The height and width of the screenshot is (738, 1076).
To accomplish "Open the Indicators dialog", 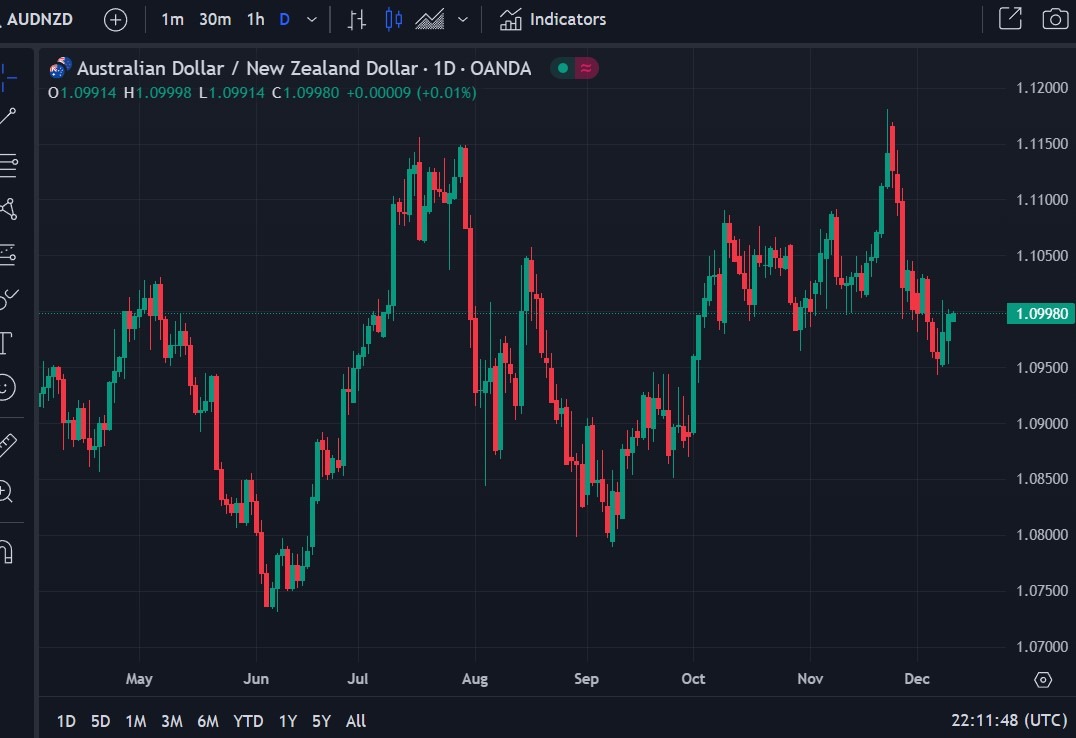I will pyautogui.click(x=552, y=18).
